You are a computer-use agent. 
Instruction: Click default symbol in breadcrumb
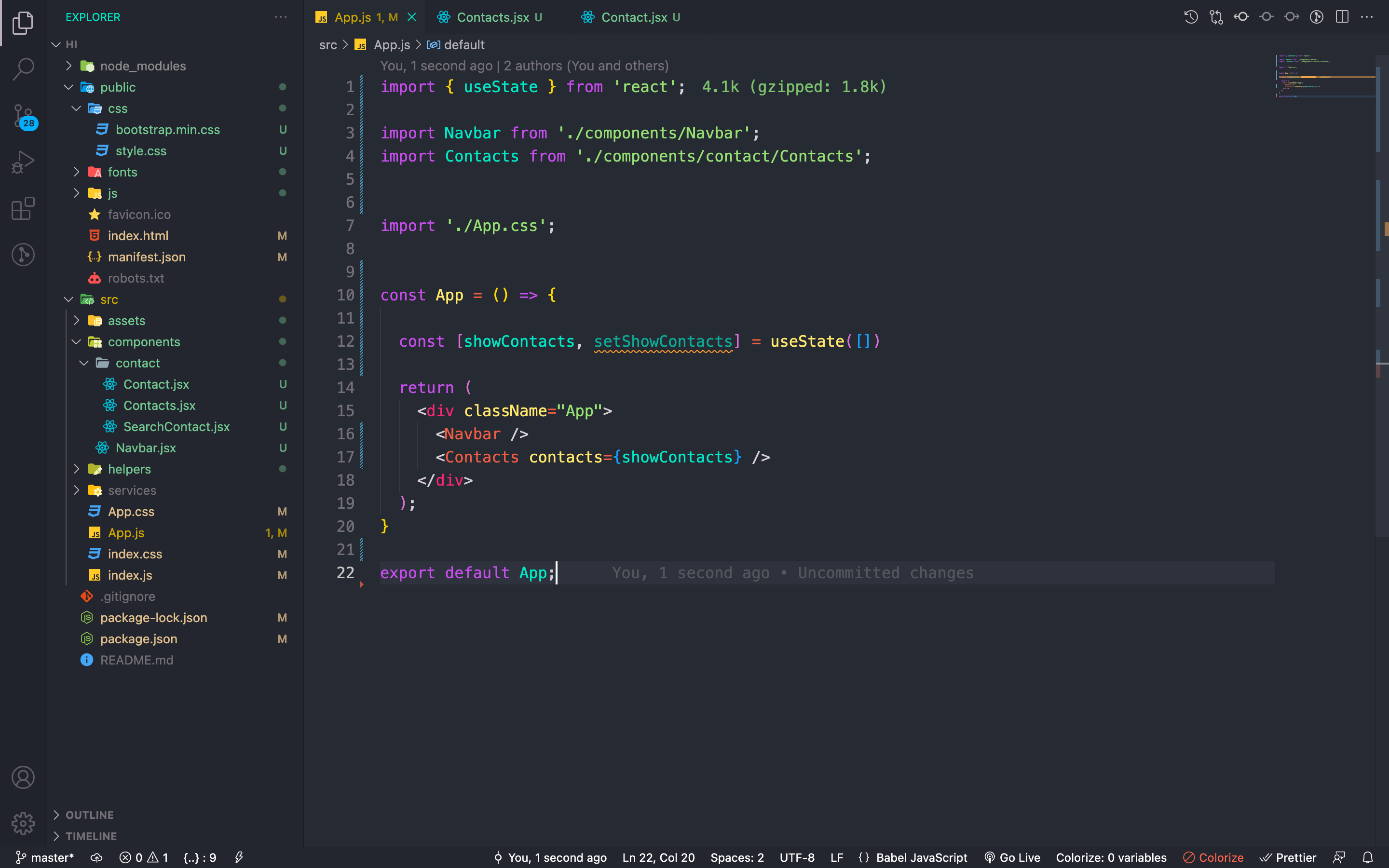click(x=464, y=45)
